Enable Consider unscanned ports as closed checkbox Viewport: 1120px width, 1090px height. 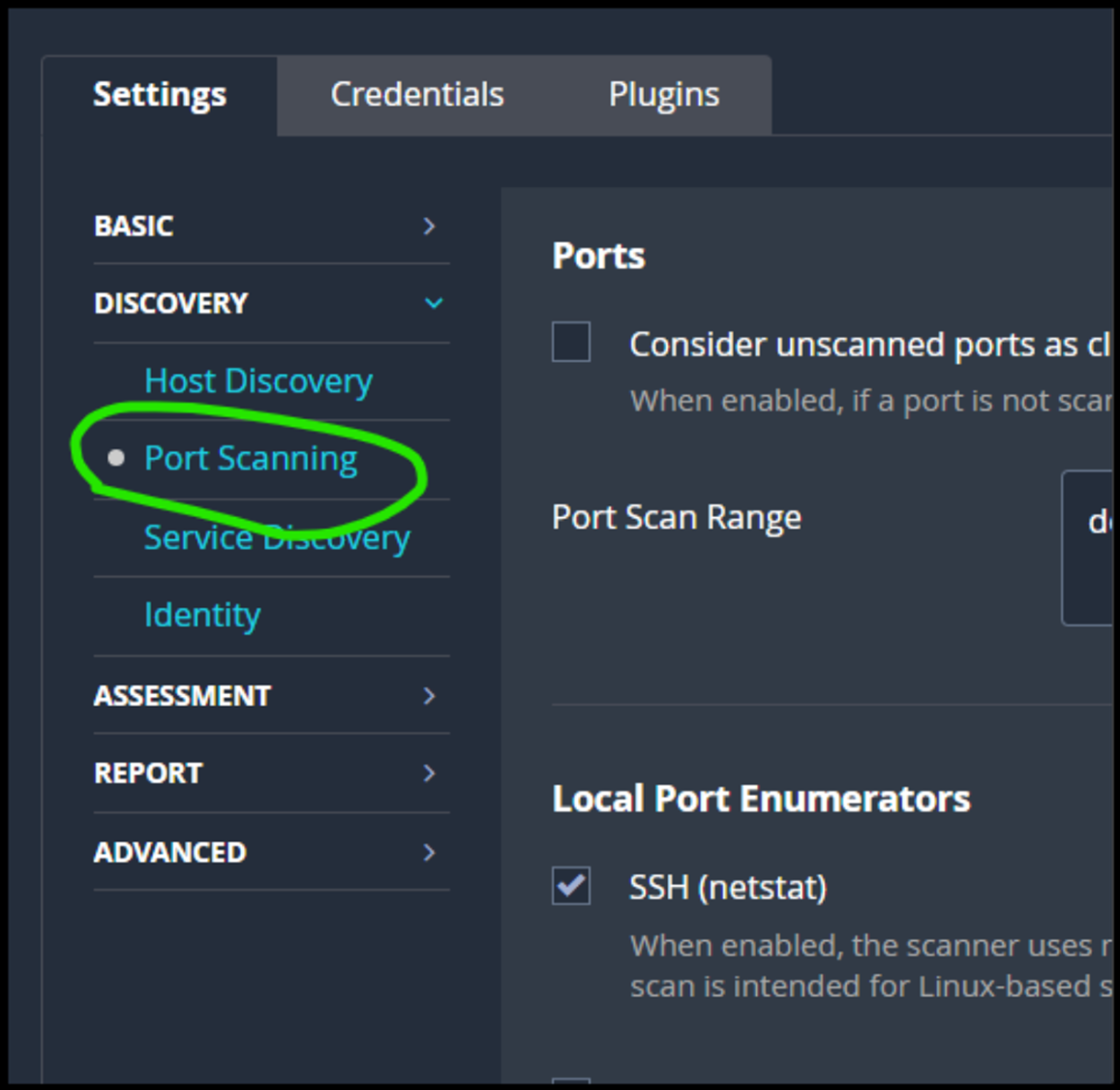[x=571, y=342]
